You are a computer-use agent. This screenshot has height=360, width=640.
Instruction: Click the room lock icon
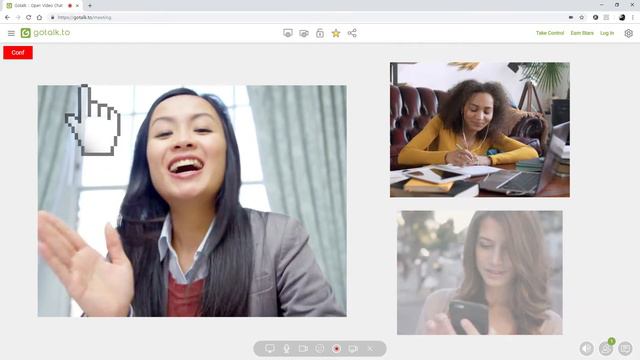pos(320,33)
